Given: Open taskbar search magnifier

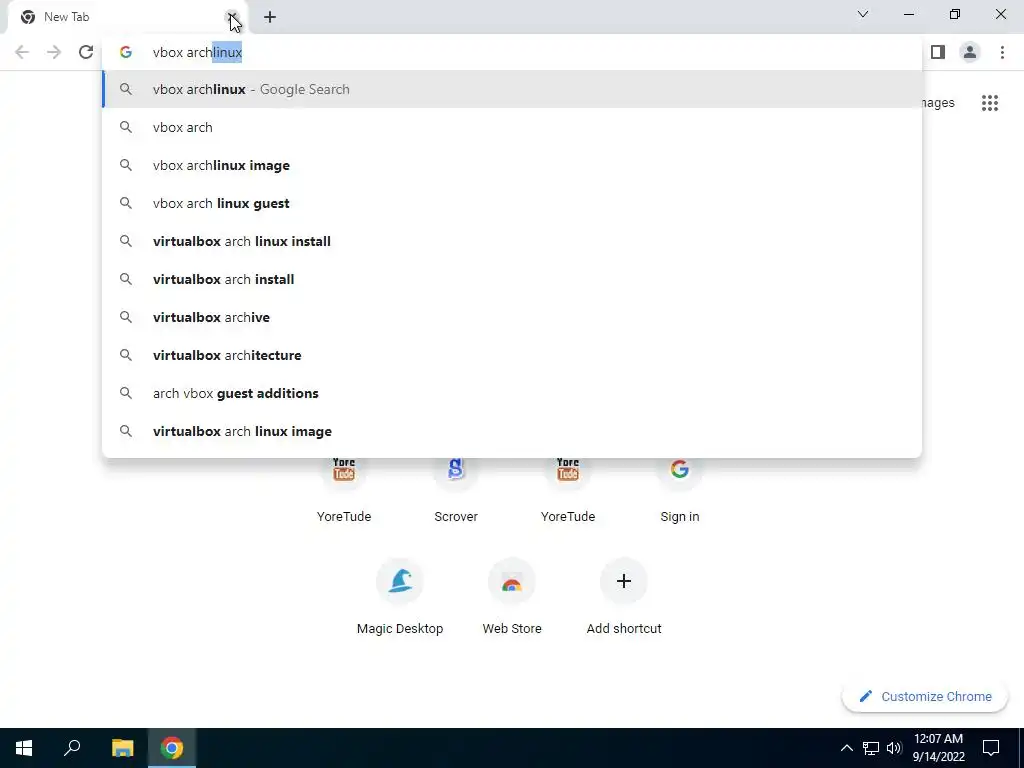Looking at the screenshot, I should pyautogui.click(x=72, y=748).
